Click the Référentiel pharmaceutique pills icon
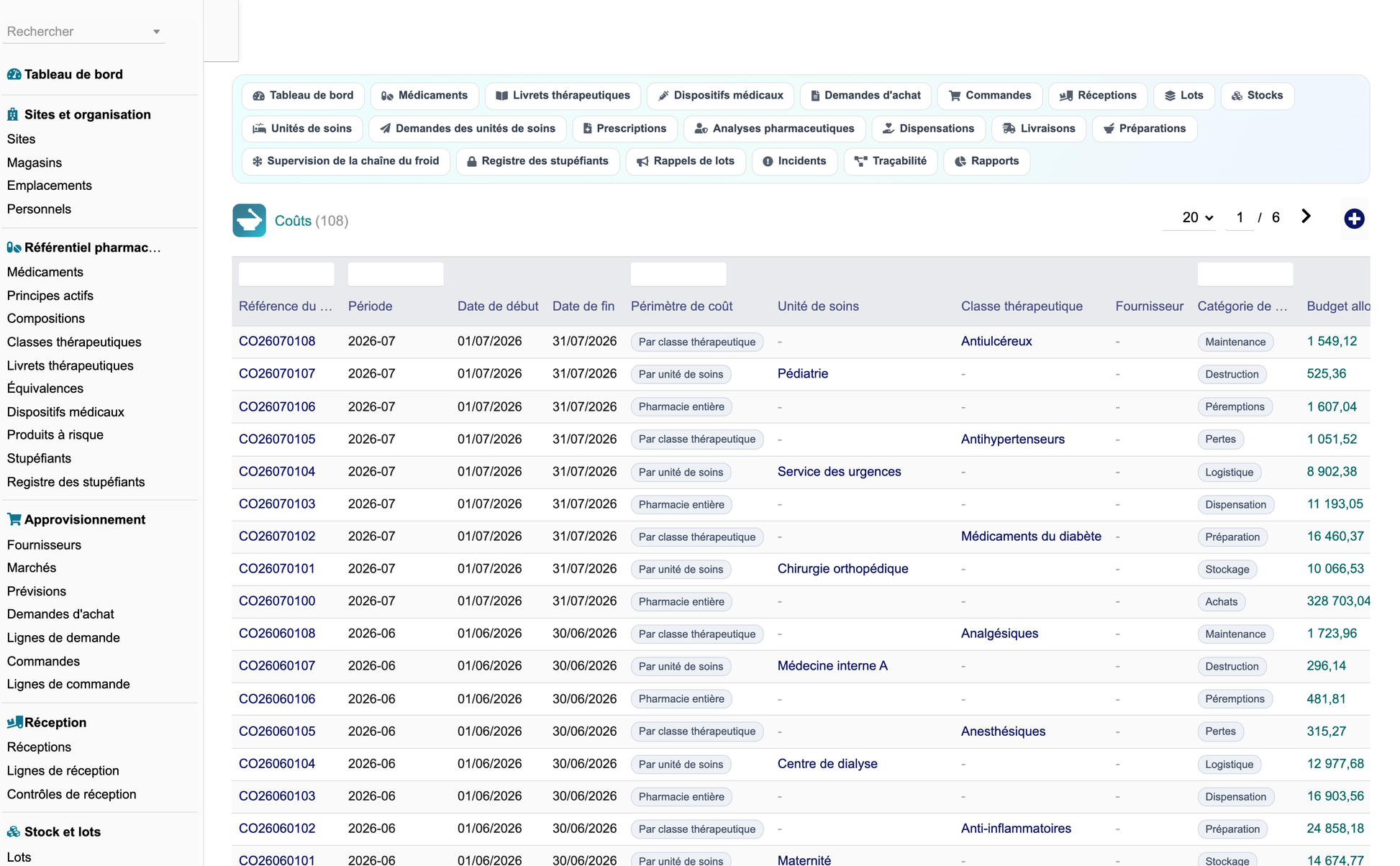This screenshot has height=866, width=1400. [14, 247]
